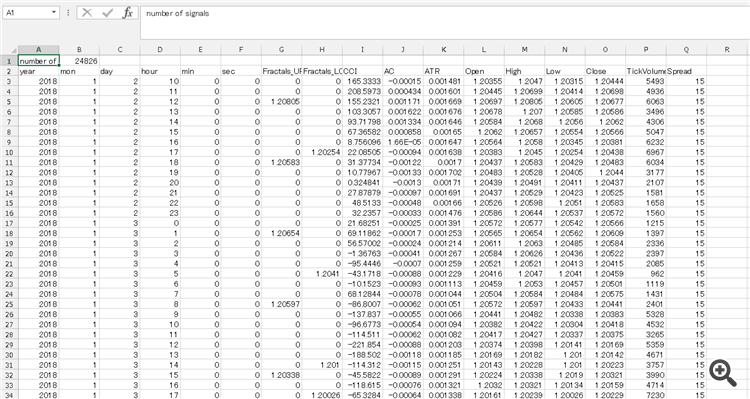Click CCI value 208.5973
Image resolution: width=750 pixels, height=399 pixels.
pos(362,91)
